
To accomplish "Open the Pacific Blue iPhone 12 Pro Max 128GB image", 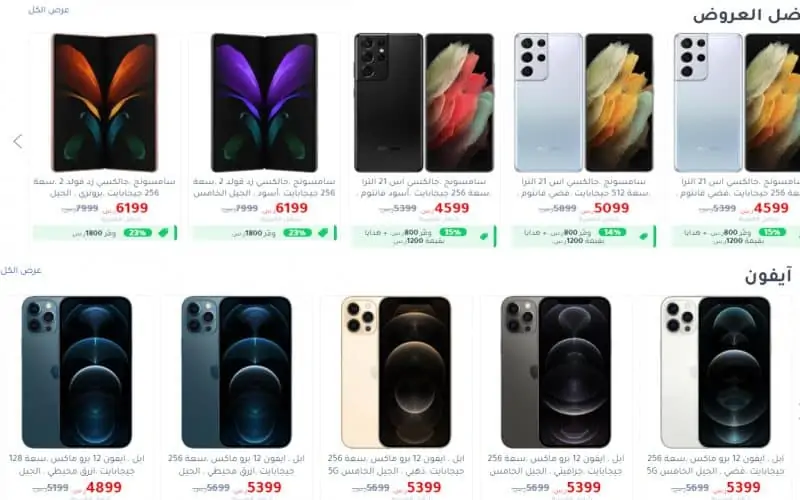I will [77, 372].
